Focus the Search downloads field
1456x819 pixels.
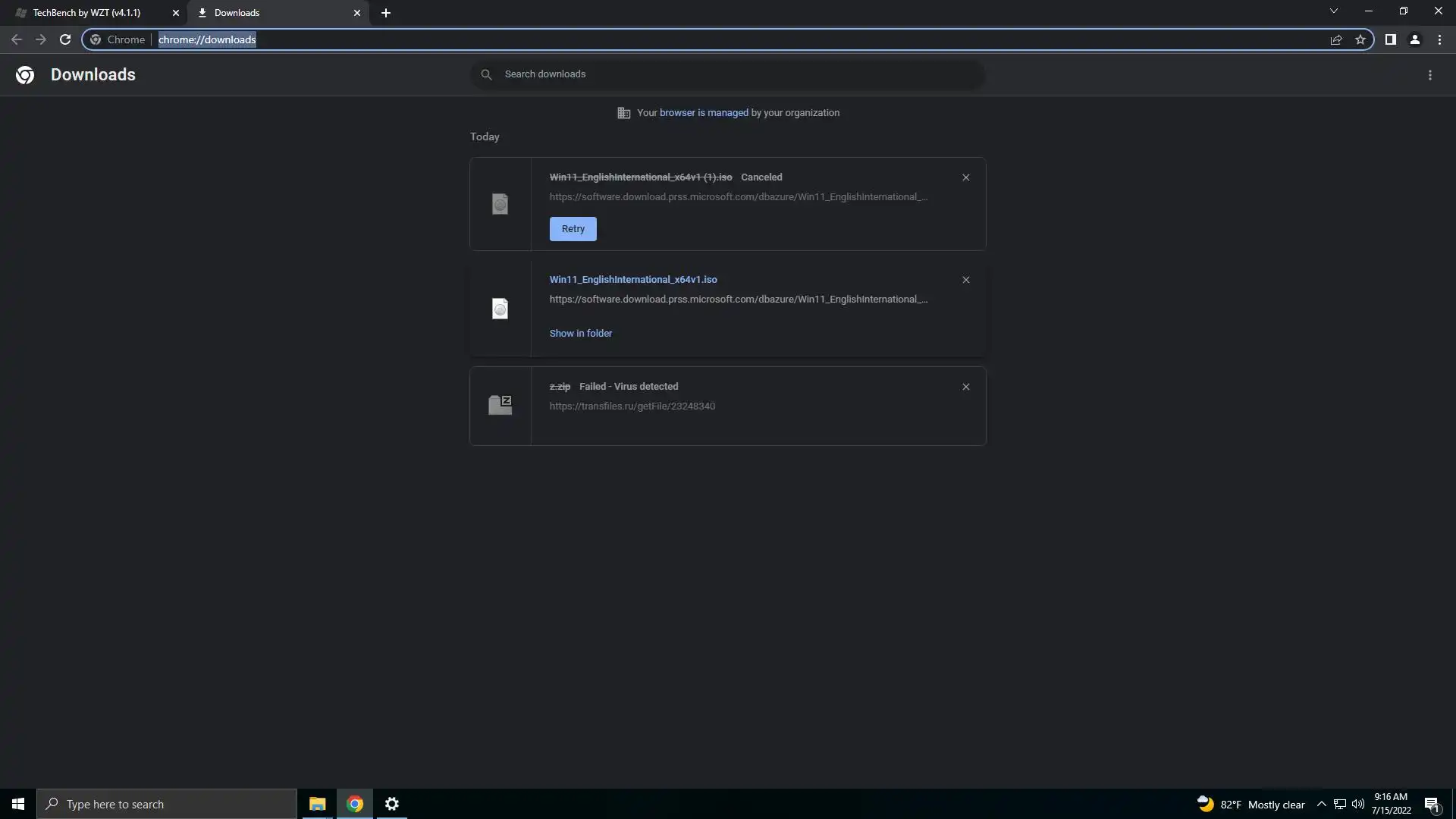point(728,74)
